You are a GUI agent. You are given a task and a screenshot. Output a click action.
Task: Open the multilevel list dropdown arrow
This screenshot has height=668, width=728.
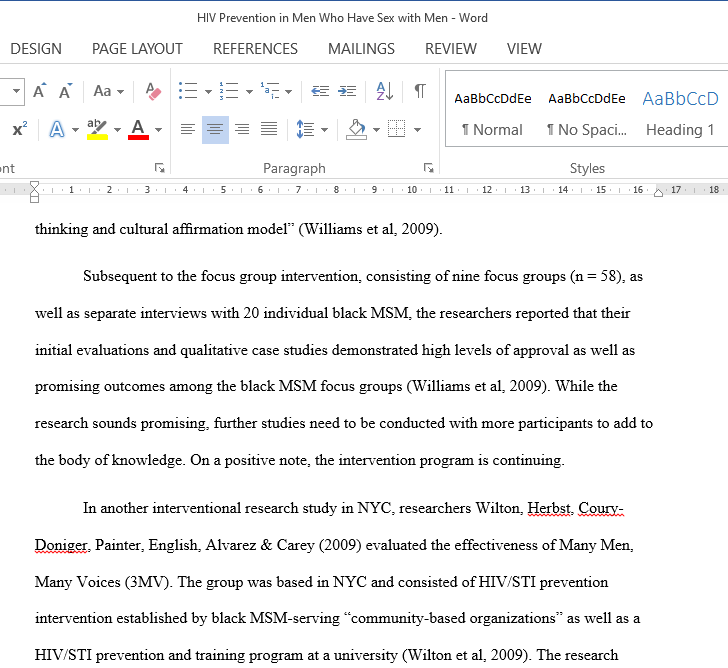(288, 91)
